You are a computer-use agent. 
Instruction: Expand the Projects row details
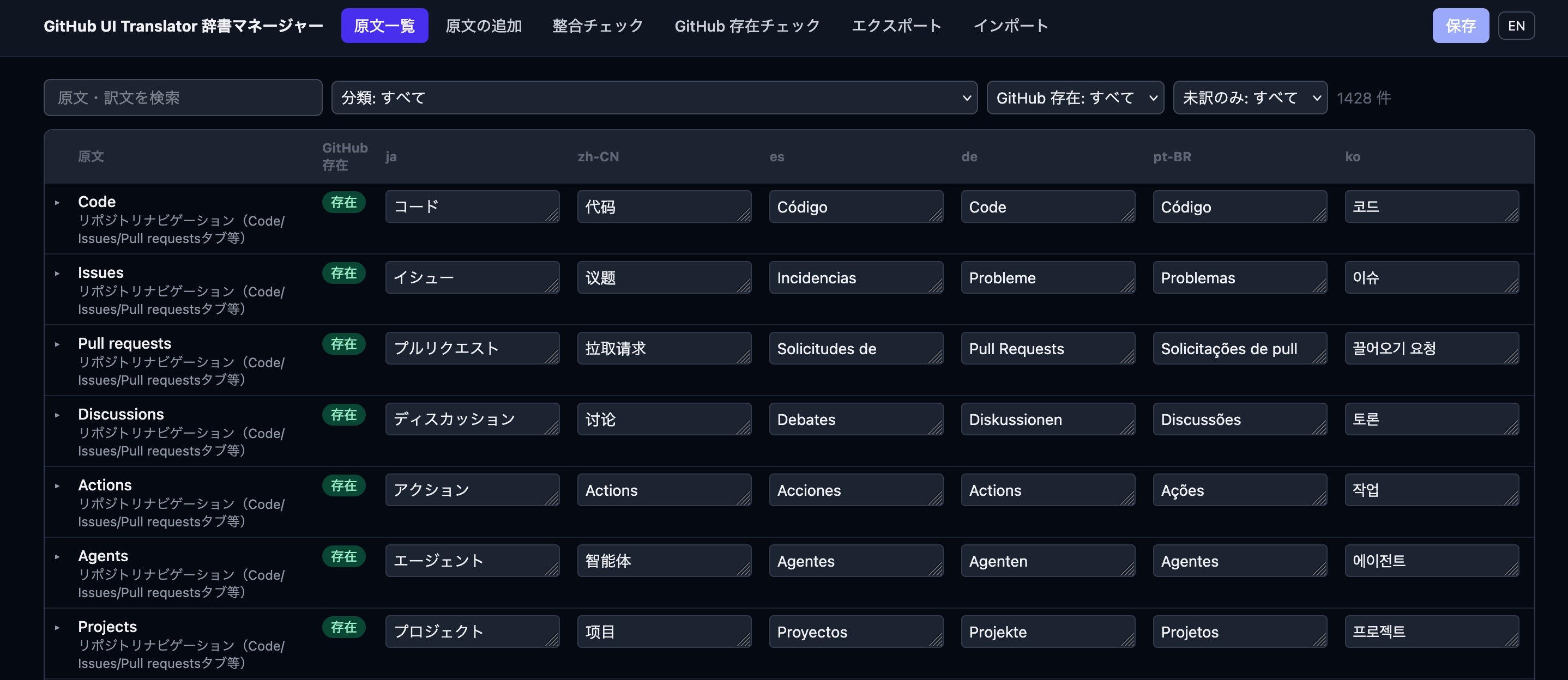click(57, 628)
